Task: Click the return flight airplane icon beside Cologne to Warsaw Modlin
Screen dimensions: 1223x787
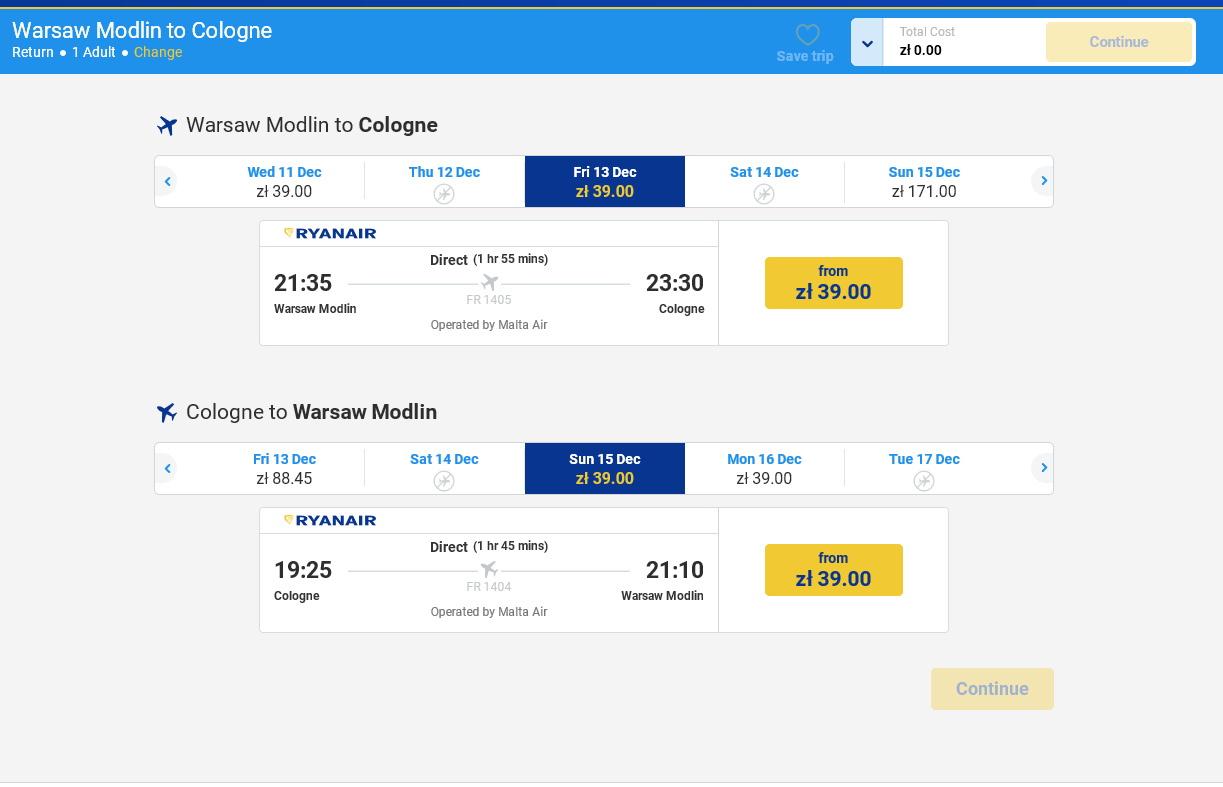Action: (x=167, y=413)
